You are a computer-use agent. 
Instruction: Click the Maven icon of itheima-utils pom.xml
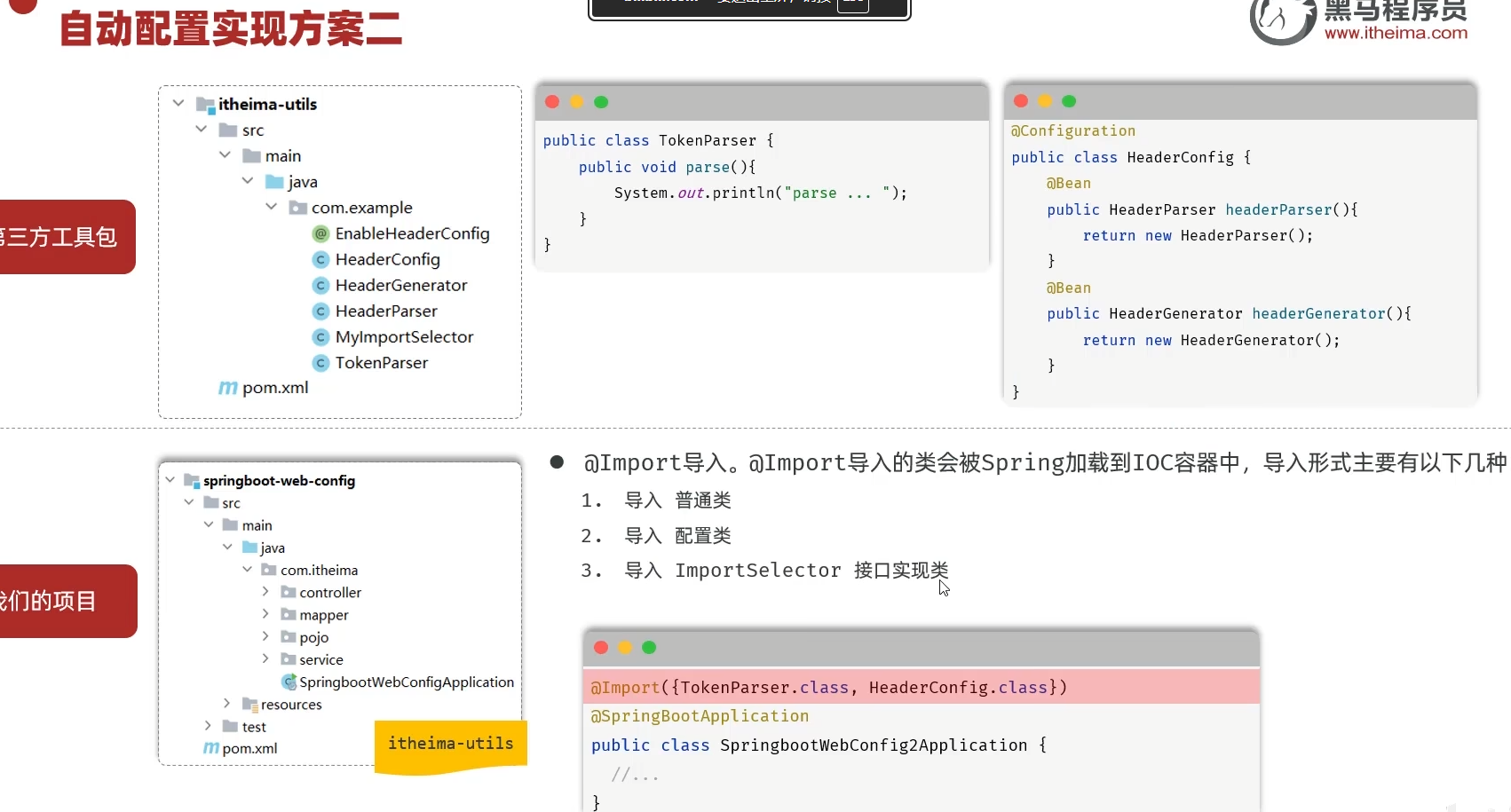pyautogui.click(x=228, y=388)
